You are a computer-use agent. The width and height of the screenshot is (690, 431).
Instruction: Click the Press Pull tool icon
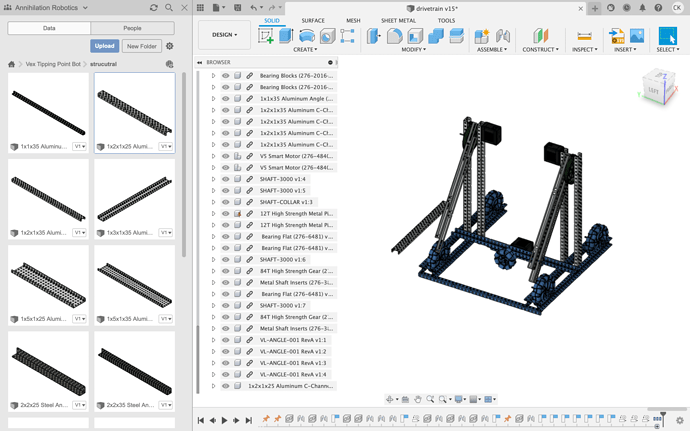[x=374, y=36]
